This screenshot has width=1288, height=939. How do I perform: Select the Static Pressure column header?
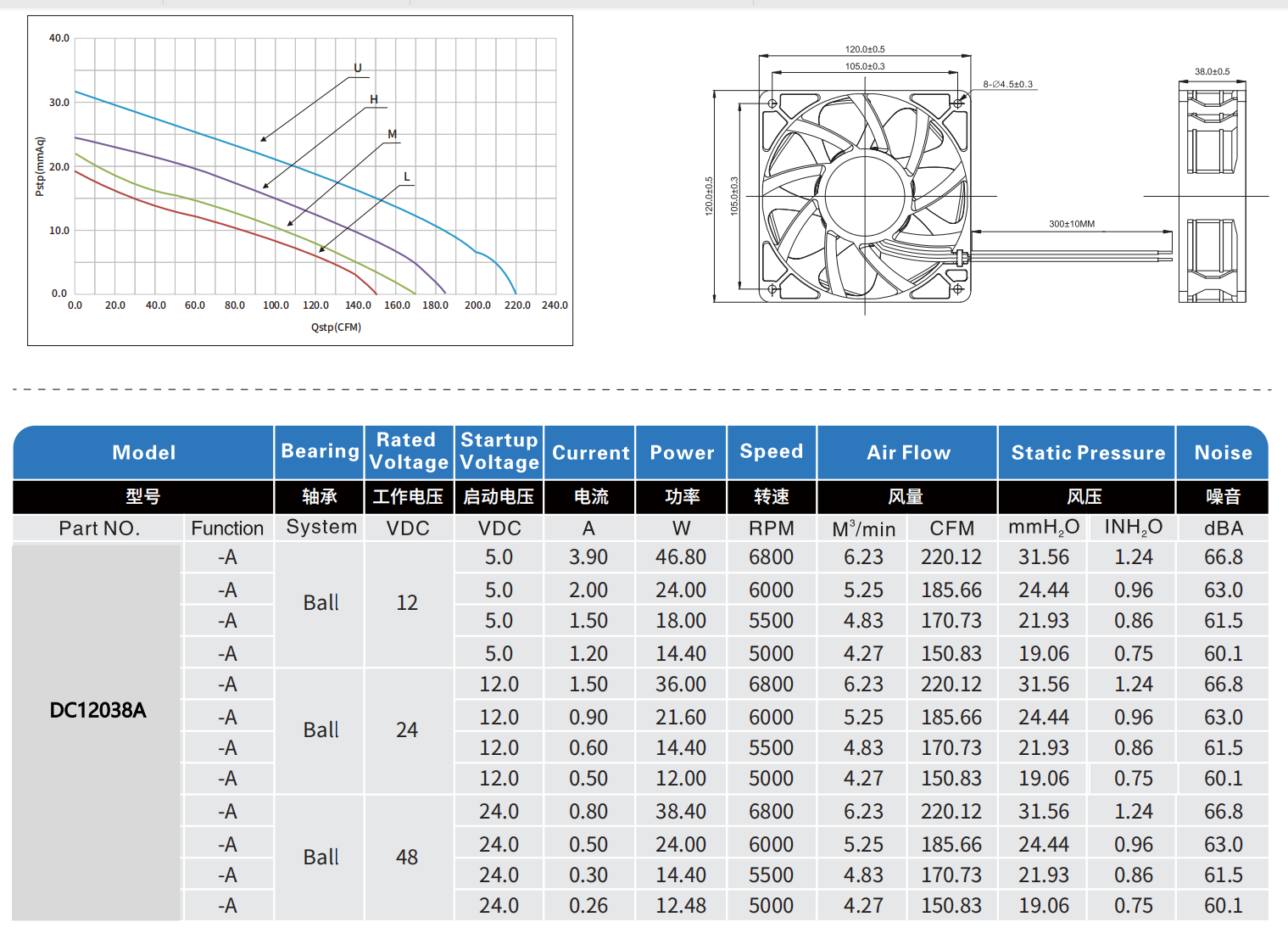(1087, 452)
